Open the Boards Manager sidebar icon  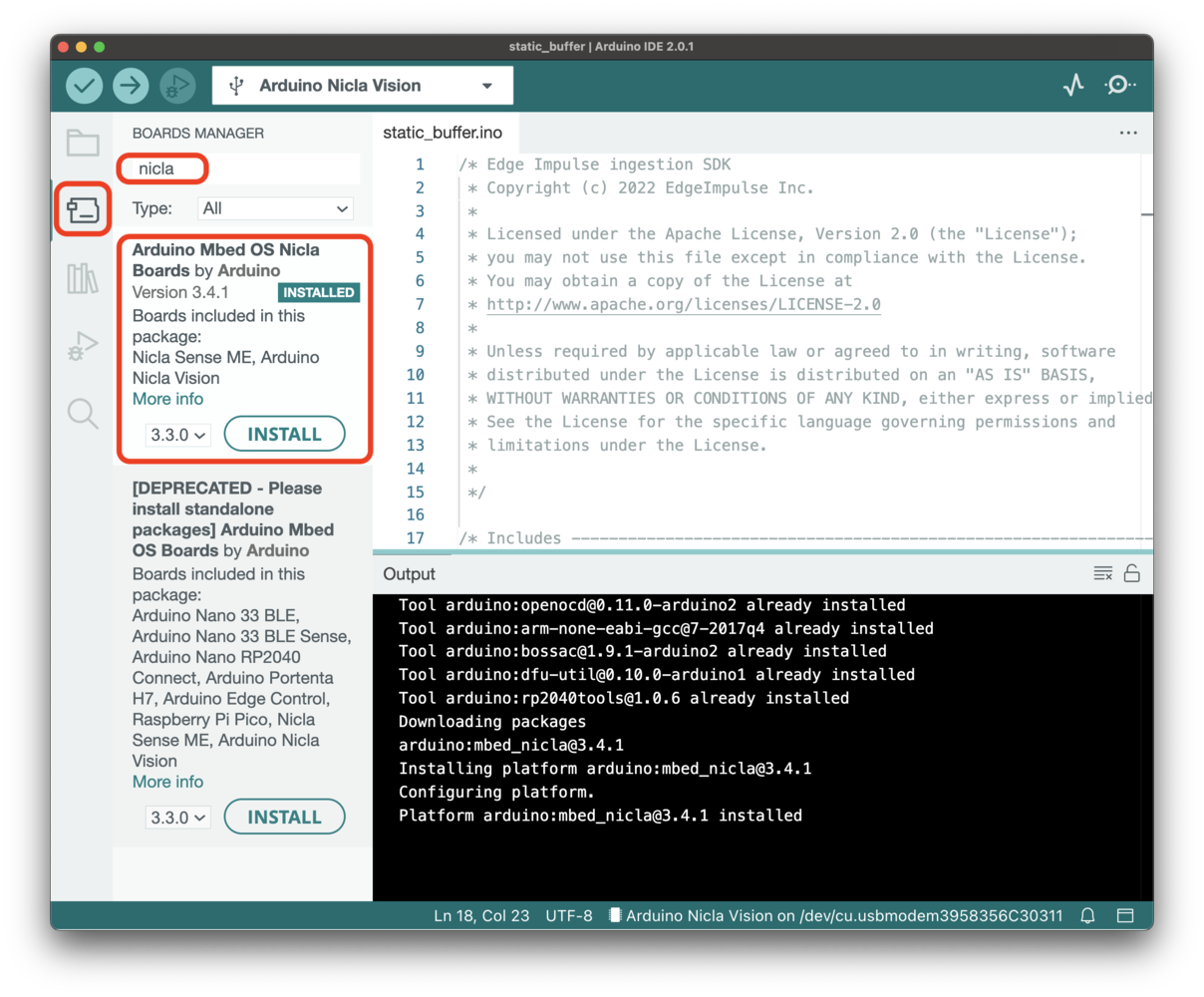click(83, 209)
